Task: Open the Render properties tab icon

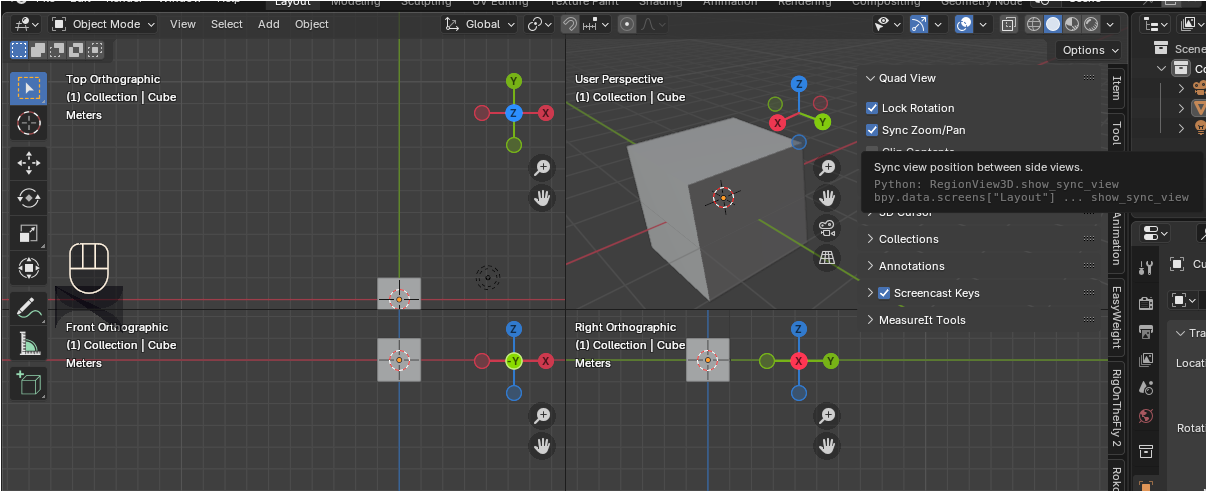Action: [x=1147, y=303]
